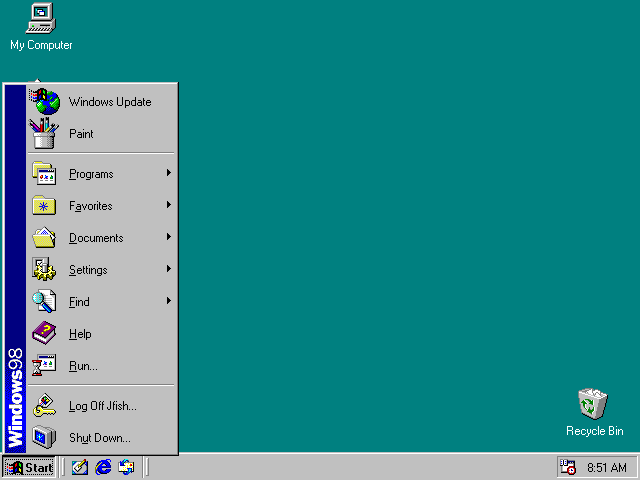The height and width of the screenshot is (480, 640).
Task: Open the My Computer desktop icon
Action: coord(41,27)
